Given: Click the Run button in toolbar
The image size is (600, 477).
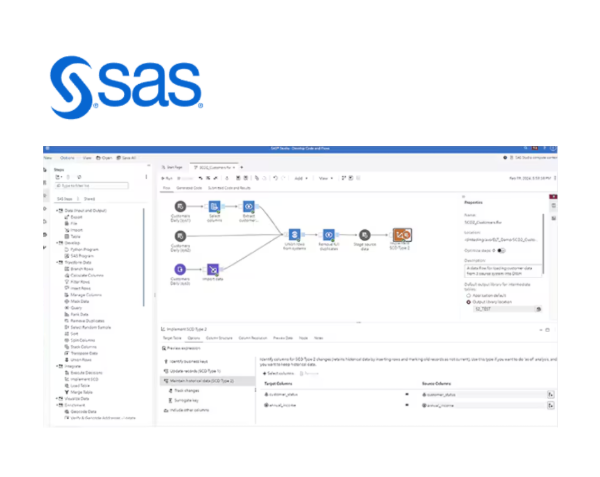Looking at the screenshot, I should click(170, 177).
